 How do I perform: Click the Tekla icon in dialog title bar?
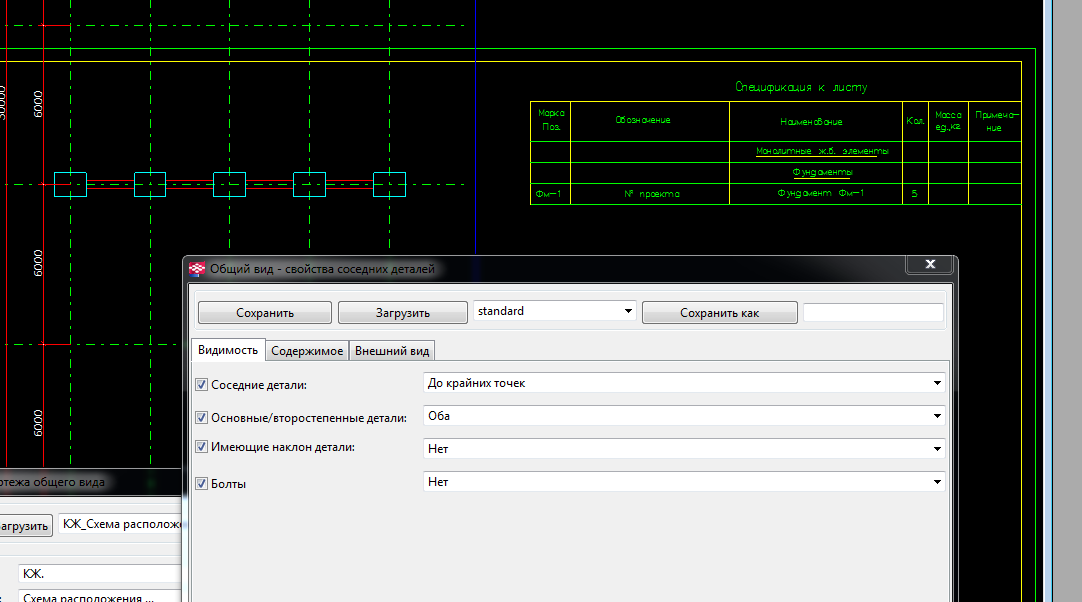[197, 269]
